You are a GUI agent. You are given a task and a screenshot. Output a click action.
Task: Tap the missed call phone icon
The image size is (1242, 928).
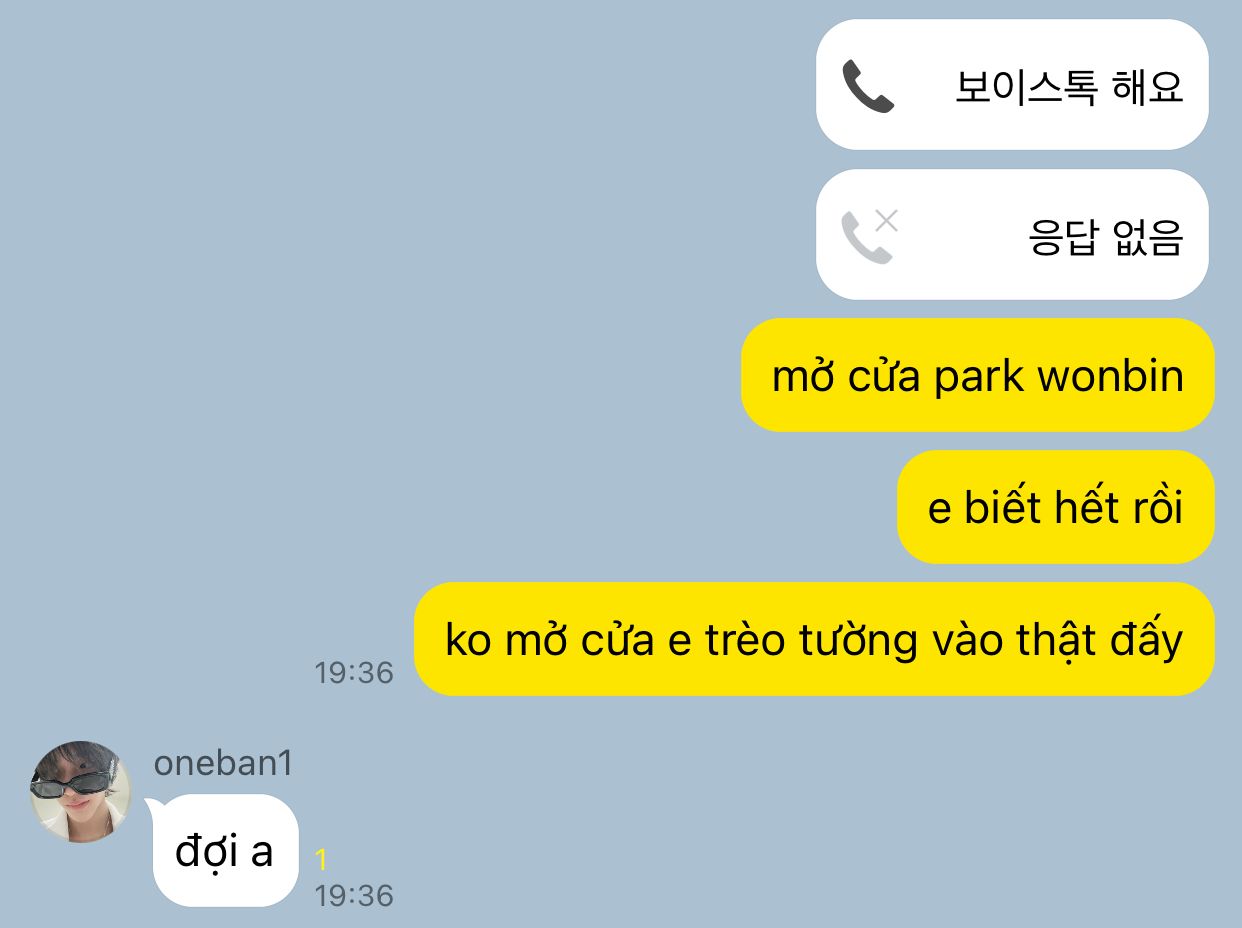(x=866, y=237)
